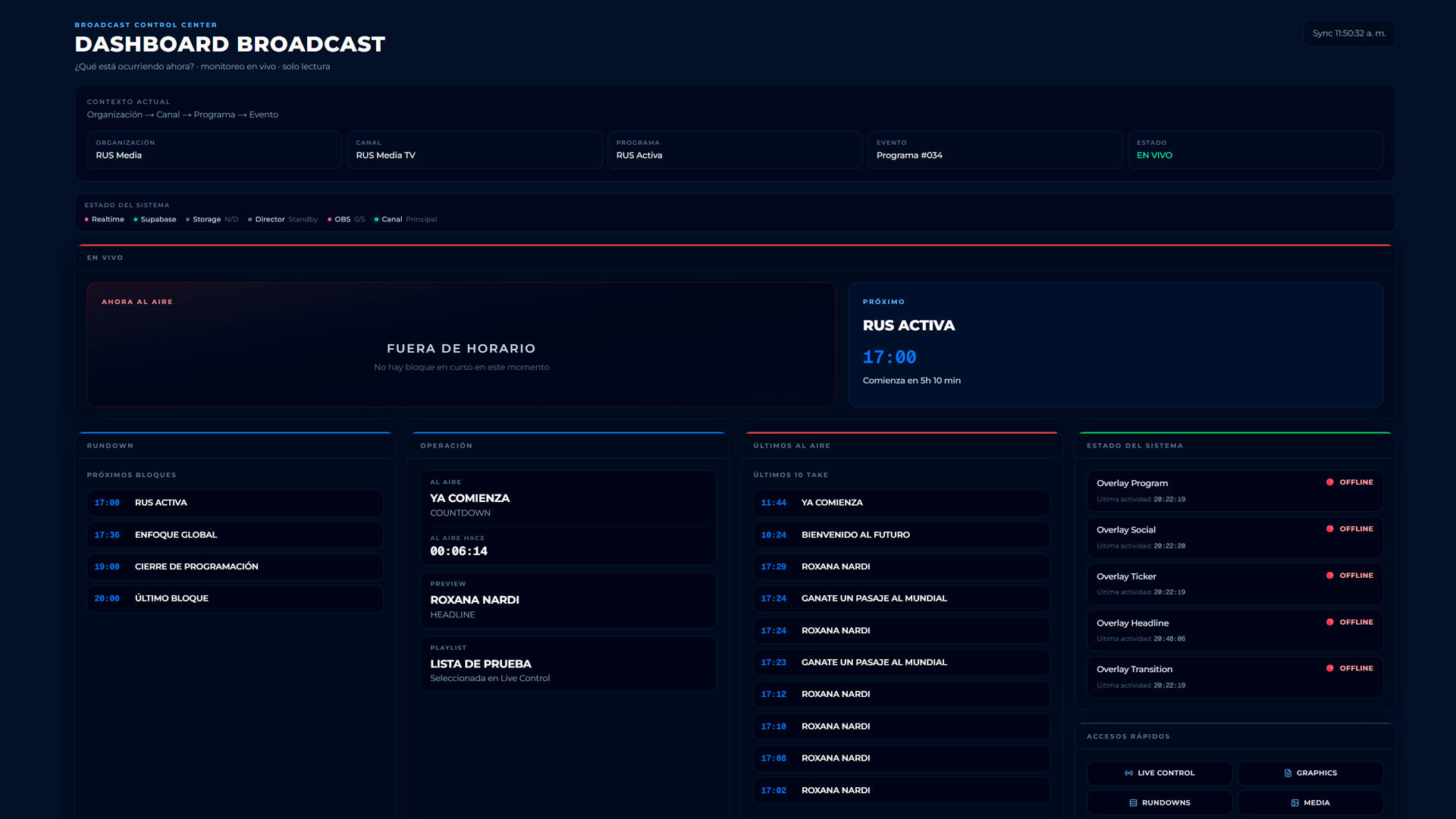Click the DASHBOARD BROADCAST title

(230, 44)
